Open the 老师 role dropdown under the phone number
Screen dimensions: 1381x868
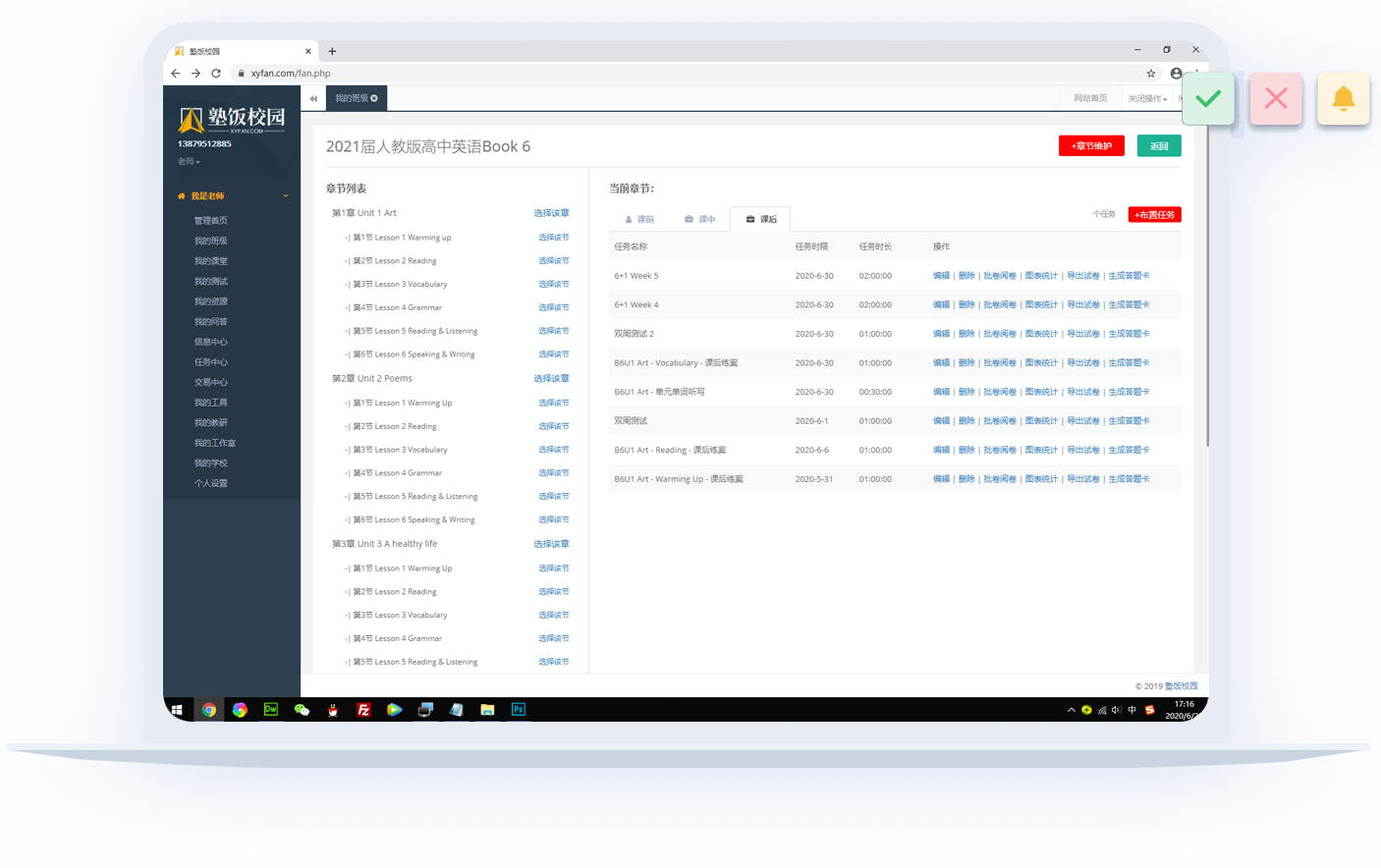tap(189, 162)
